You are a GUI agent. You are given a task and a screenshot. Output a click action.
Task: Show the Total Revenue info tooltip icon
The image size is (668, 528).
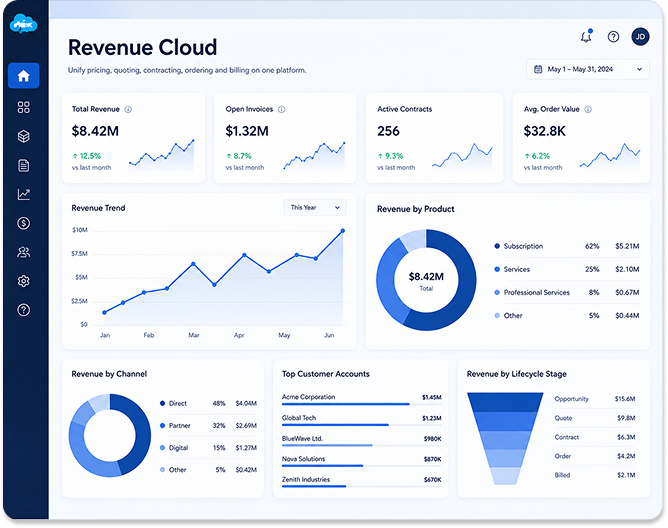[x=128, y=110]
